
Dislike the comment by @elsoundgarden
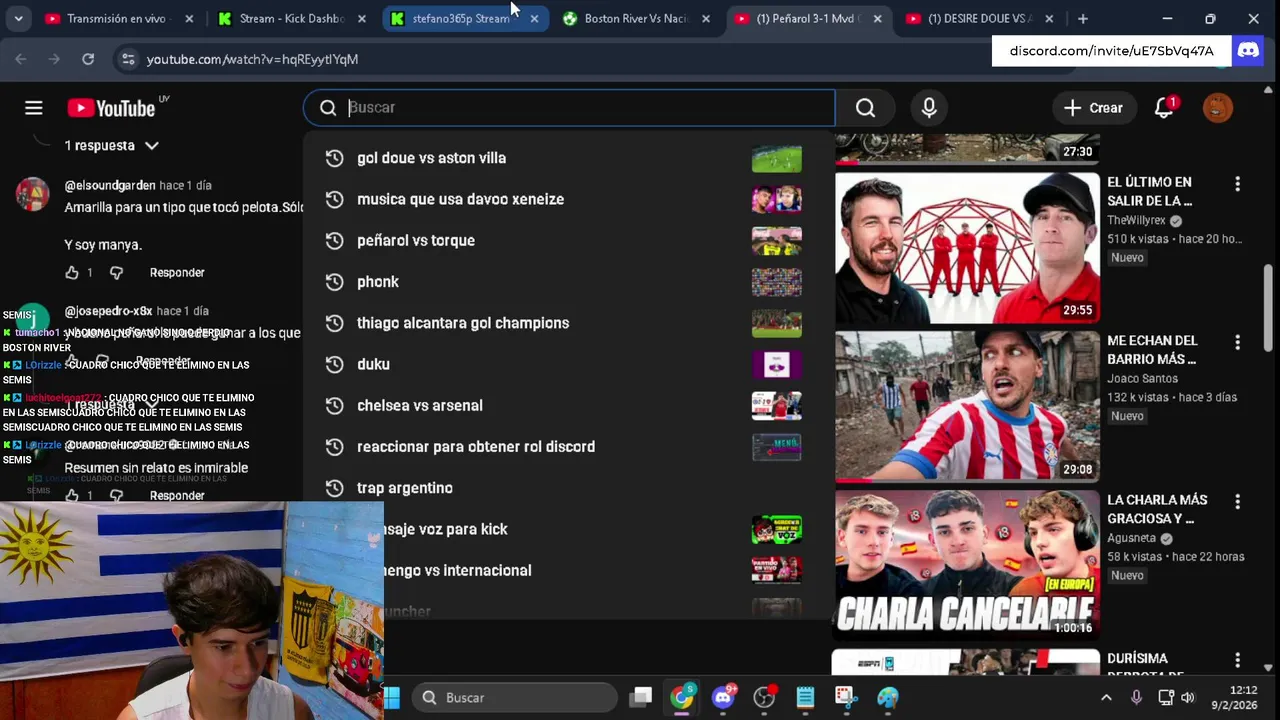[116, 272]
